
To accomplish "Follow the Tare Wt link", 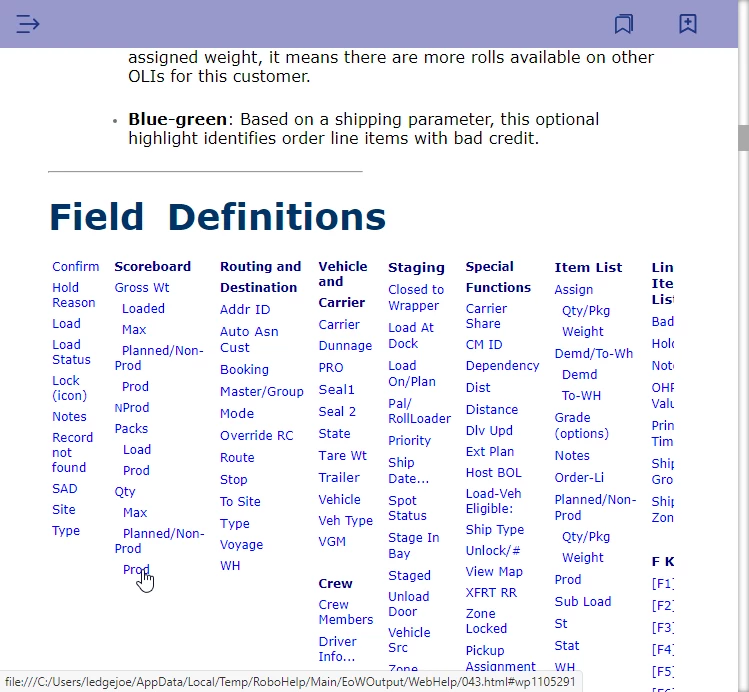I will click(x=342, y=456).
